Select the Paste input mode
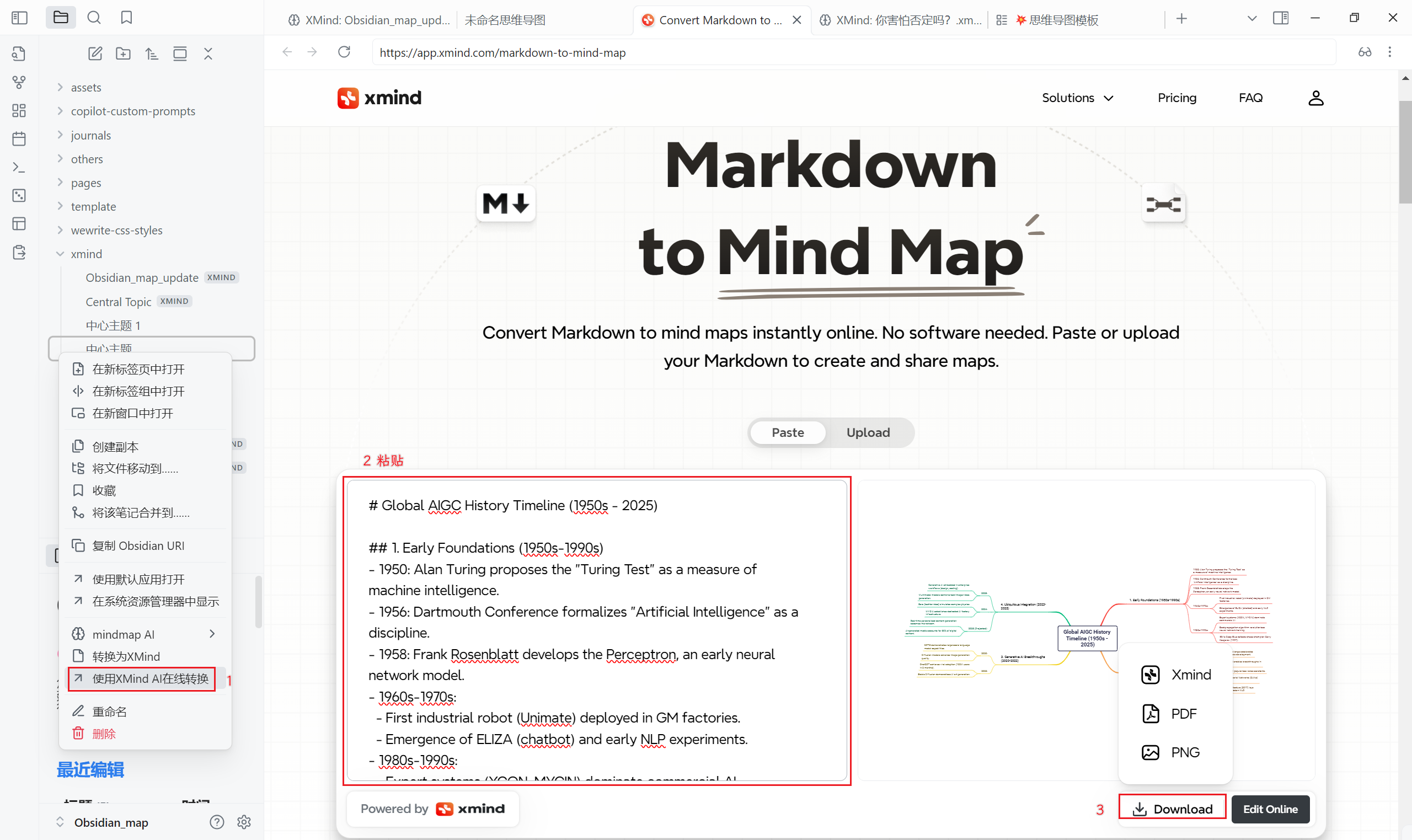This screenshot has height=840, width=1412. click(x=788, y=432)
